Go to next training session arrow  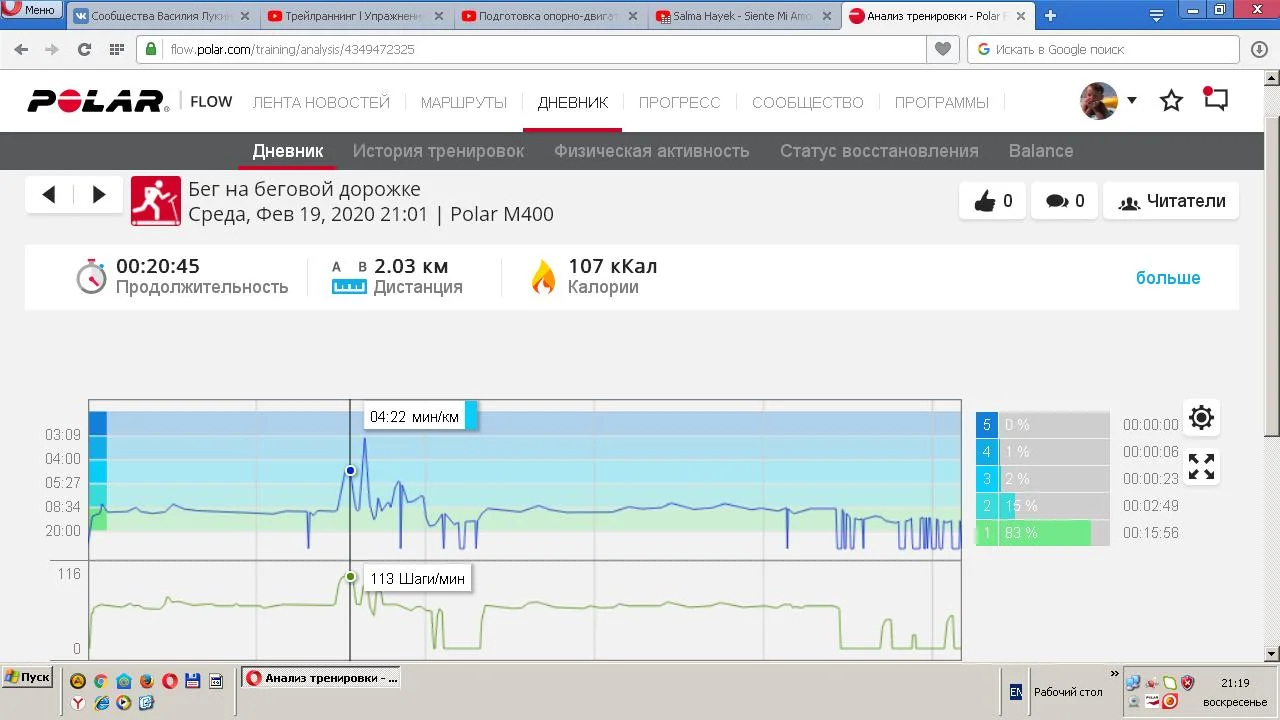point(99,195)
